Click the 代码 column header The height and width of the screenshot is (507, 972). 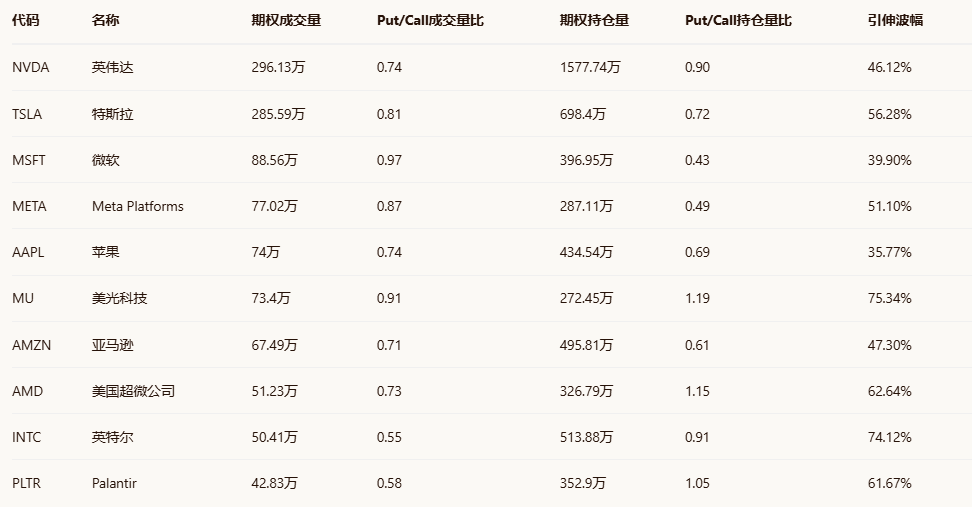(26, 20)
